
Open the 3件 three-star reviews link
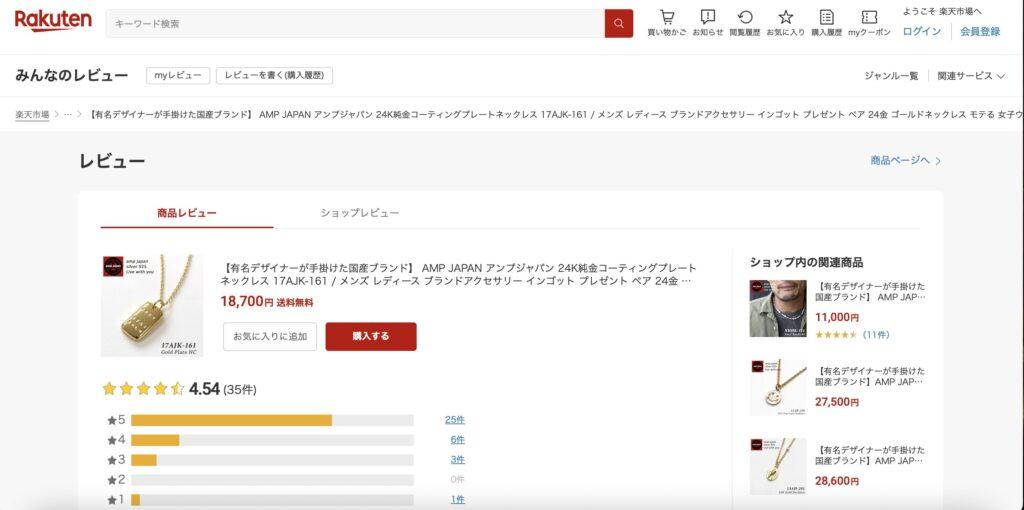[x=458, y=460]
